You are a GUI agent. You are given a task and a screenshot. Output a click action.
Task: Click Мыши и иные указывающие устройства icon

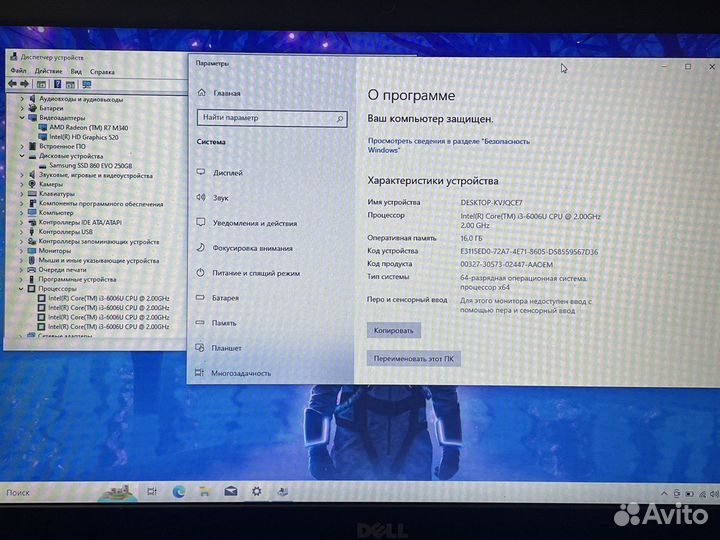pyautogui.click(x=32, y=260)
